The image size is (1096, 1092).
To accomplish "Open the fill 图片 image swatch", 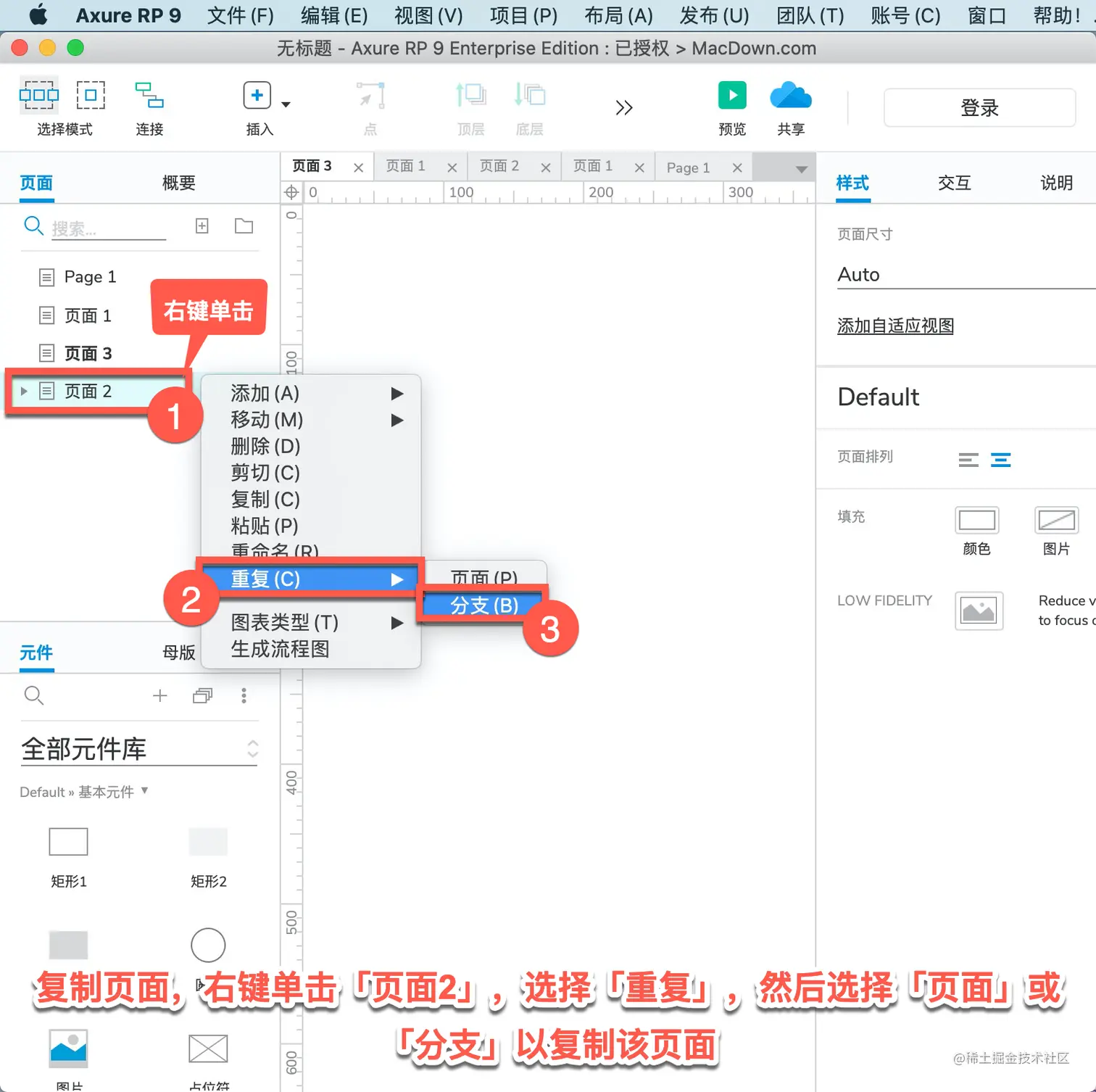I will pyautogui.click(x=1056, y=520).
